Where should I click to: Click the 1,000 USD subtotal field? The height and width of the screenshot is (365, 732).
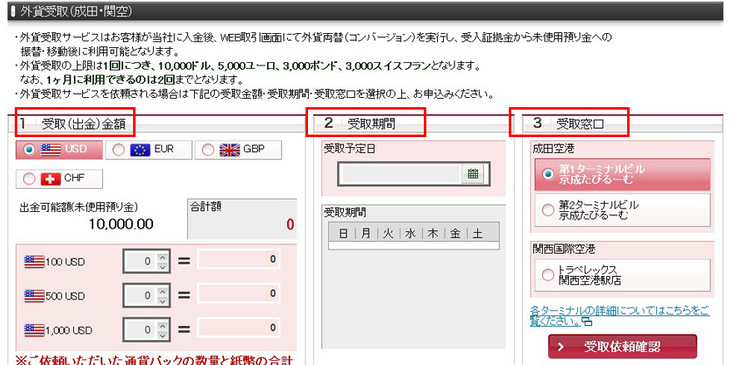tap(239, 328)
